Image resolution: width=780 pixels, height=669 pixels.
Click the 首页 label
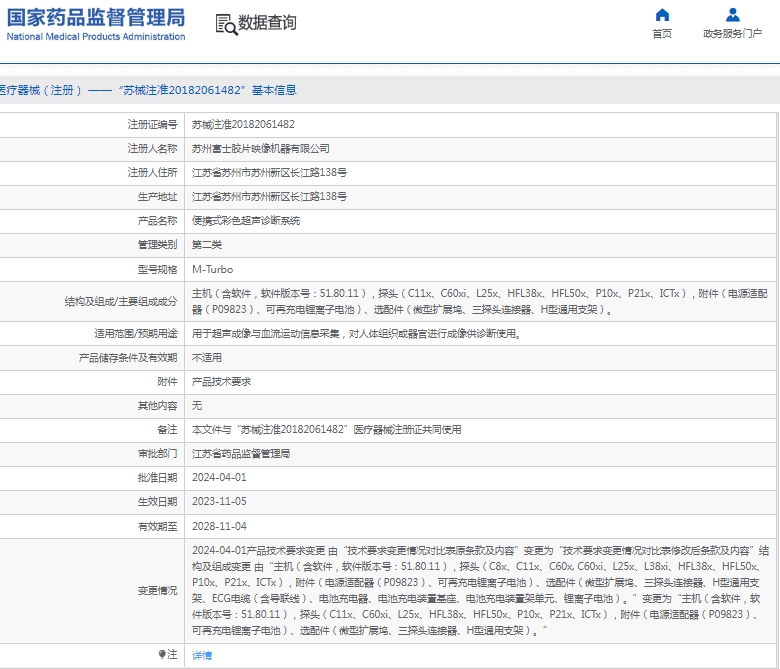pos(662,33)
